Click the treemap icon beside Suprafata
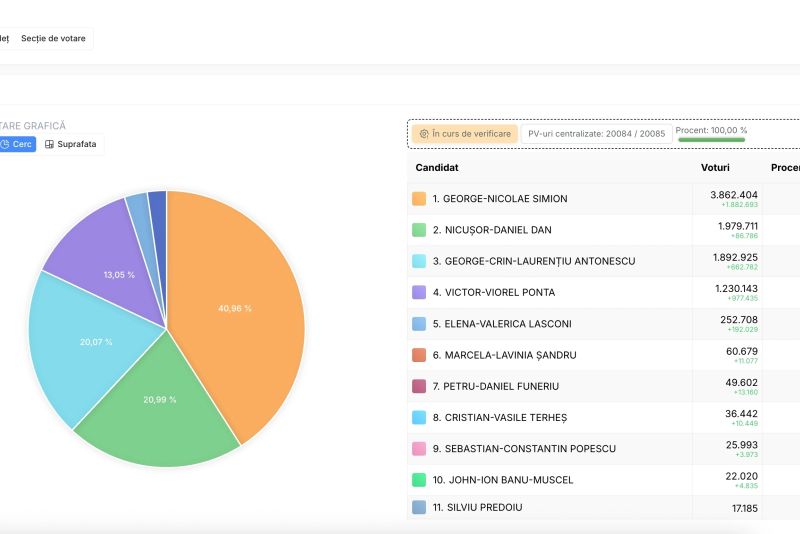This screenshot has width=800, height=534. (x=49, y=144)
